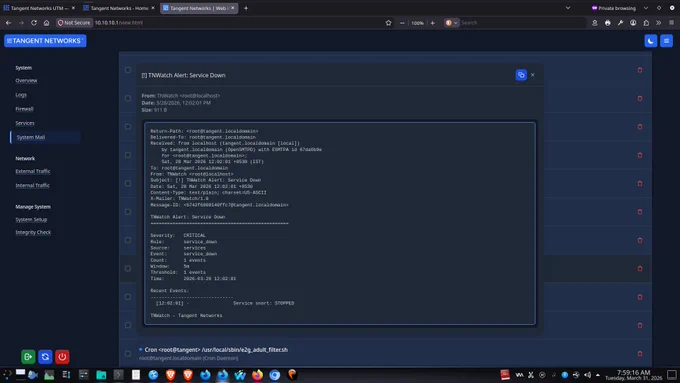680x383 pixels.
Task: Click the red power-off button in sidebar
Action: coord(62,357)
